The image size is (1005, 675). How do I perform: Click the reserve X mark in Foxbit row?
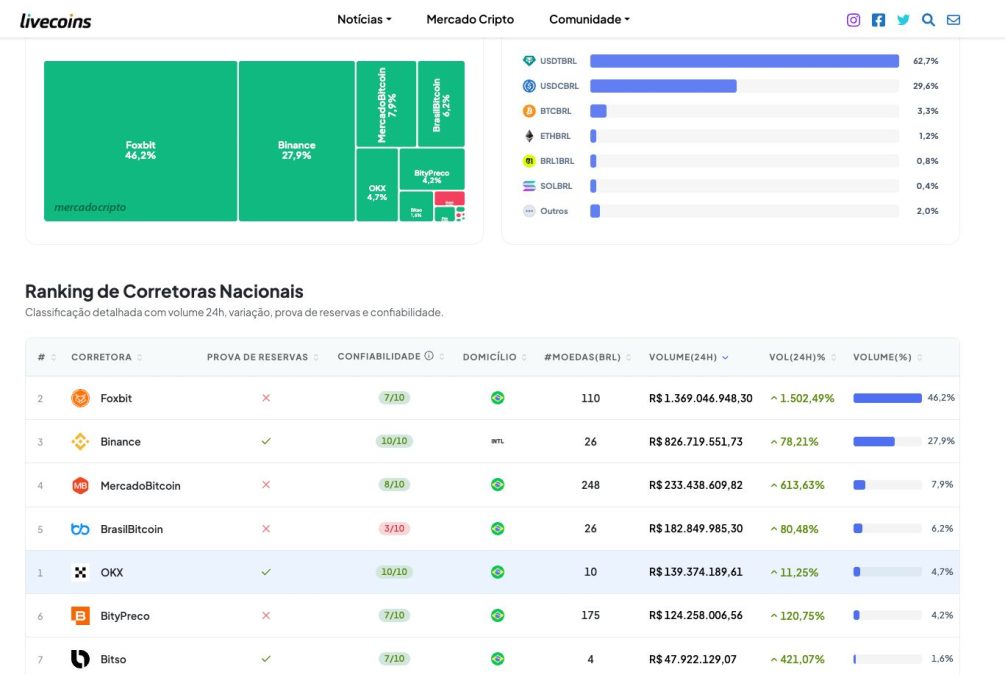(266, 398)
